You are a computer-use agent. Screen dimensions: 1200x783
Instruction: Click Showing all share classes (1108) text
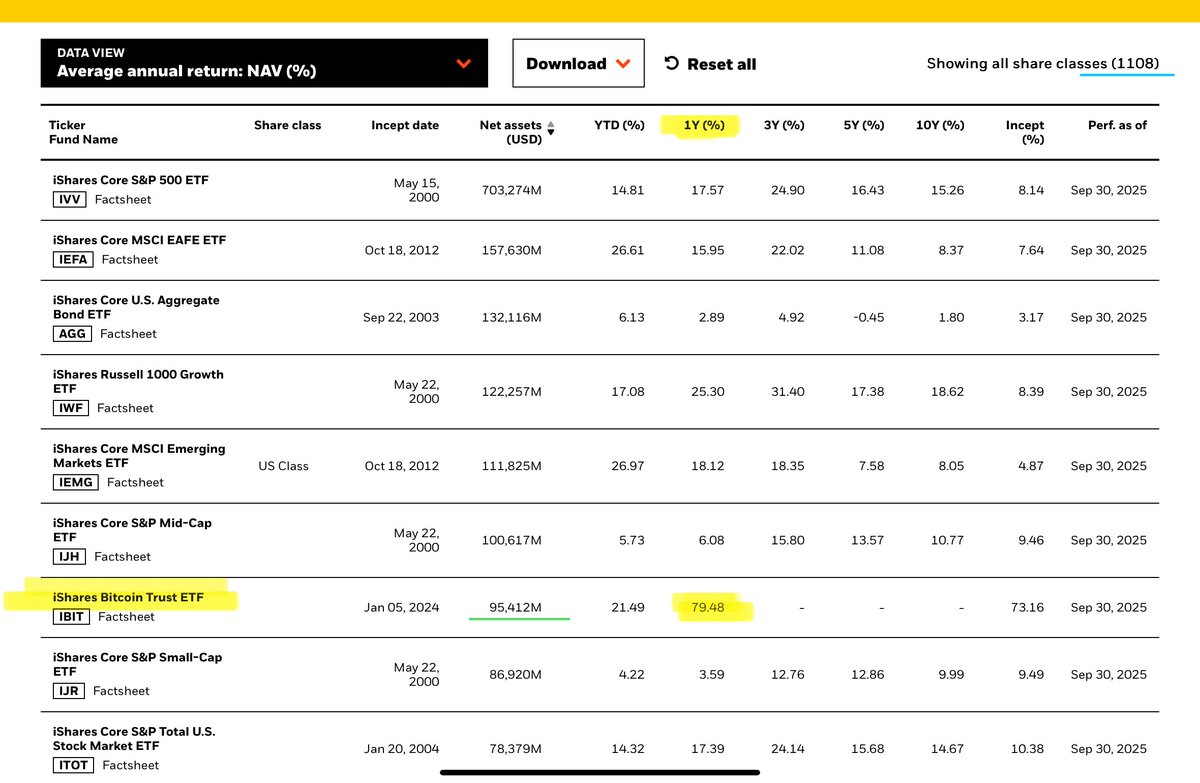click(x=1043, y=63)
